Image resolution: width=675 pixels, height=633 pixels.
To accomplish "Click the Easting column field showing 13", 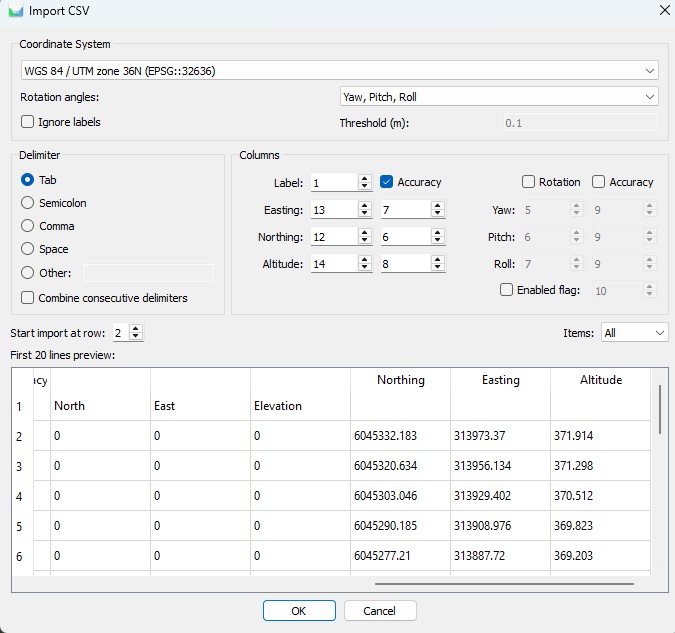I will [x=334, y=210].
